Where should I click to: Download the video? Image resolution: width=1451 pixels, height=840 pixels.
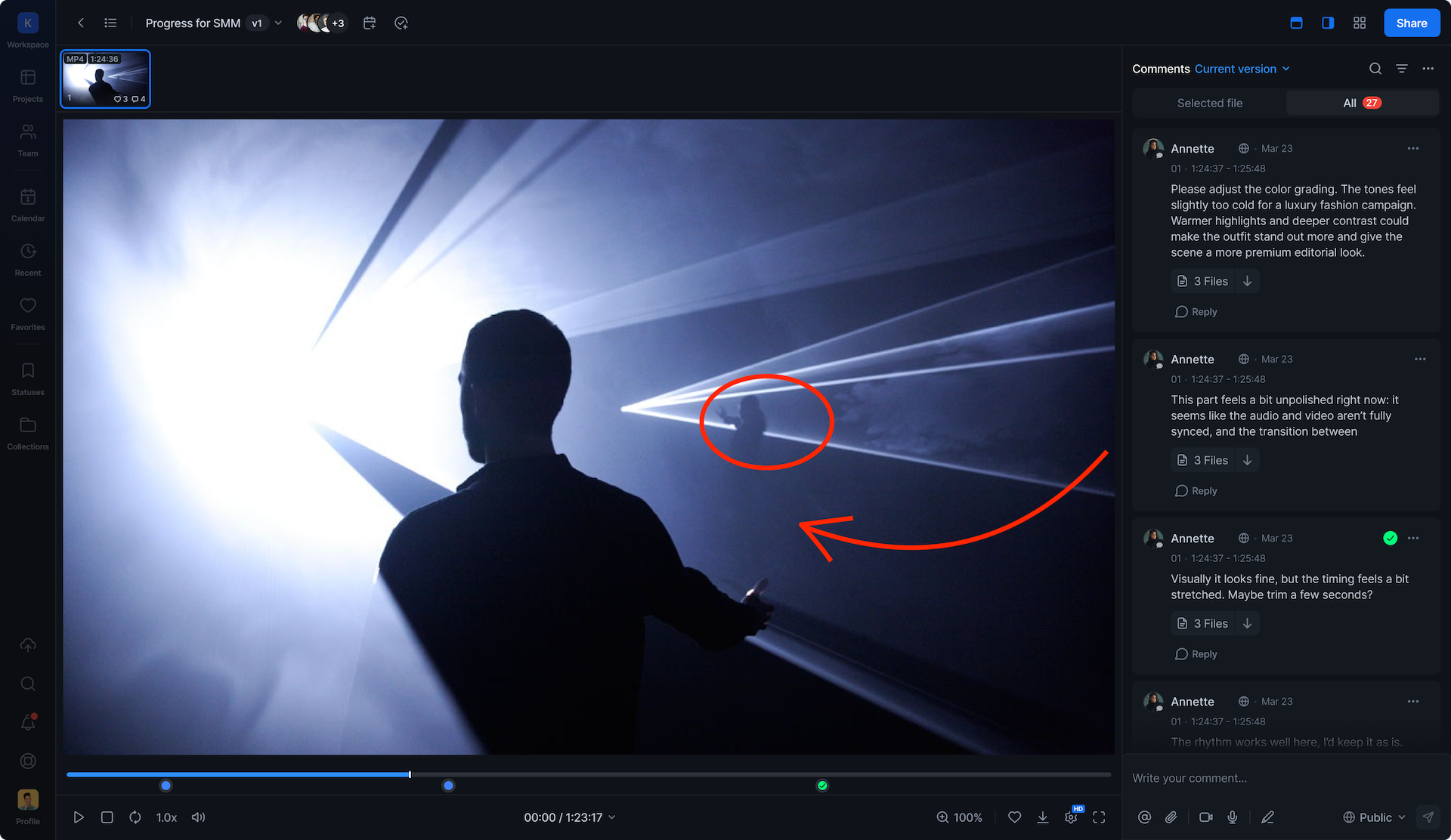coord(1043,817)
